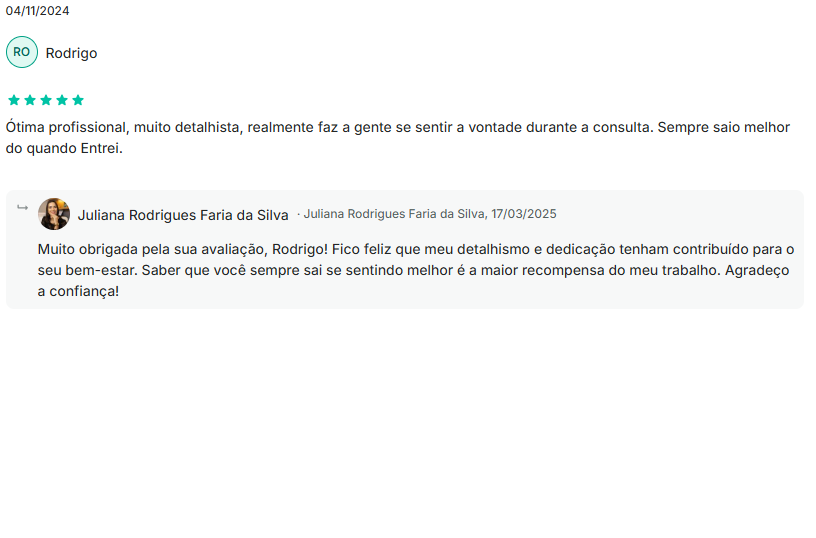Viewport: 816px width, 538px height.
Task: Click the reply text starting 'Muito obrigada'
Action: click(x=416, y=270)
